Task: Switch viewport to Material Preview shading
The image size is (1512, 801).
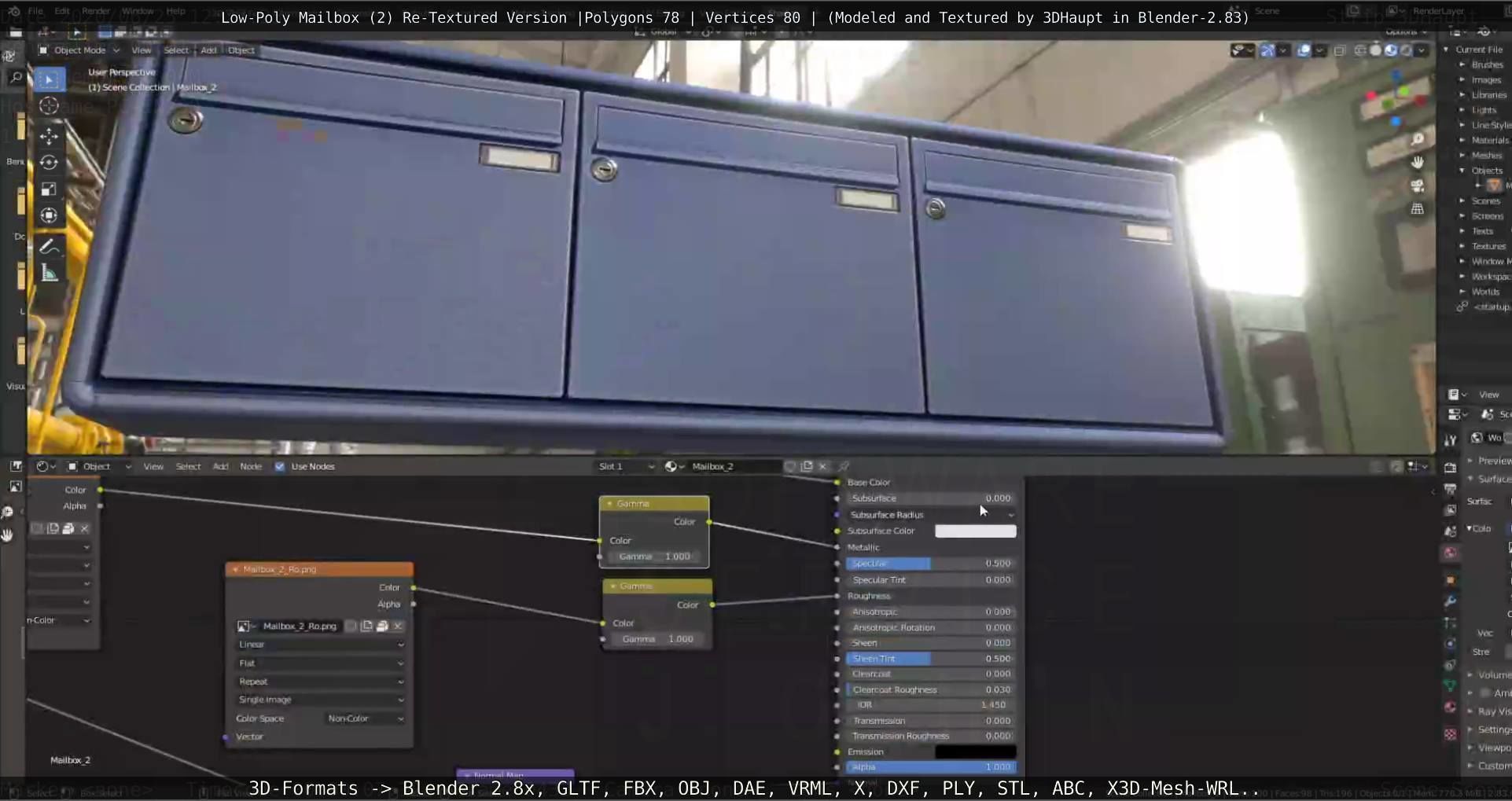Action: coord(1391,50)
